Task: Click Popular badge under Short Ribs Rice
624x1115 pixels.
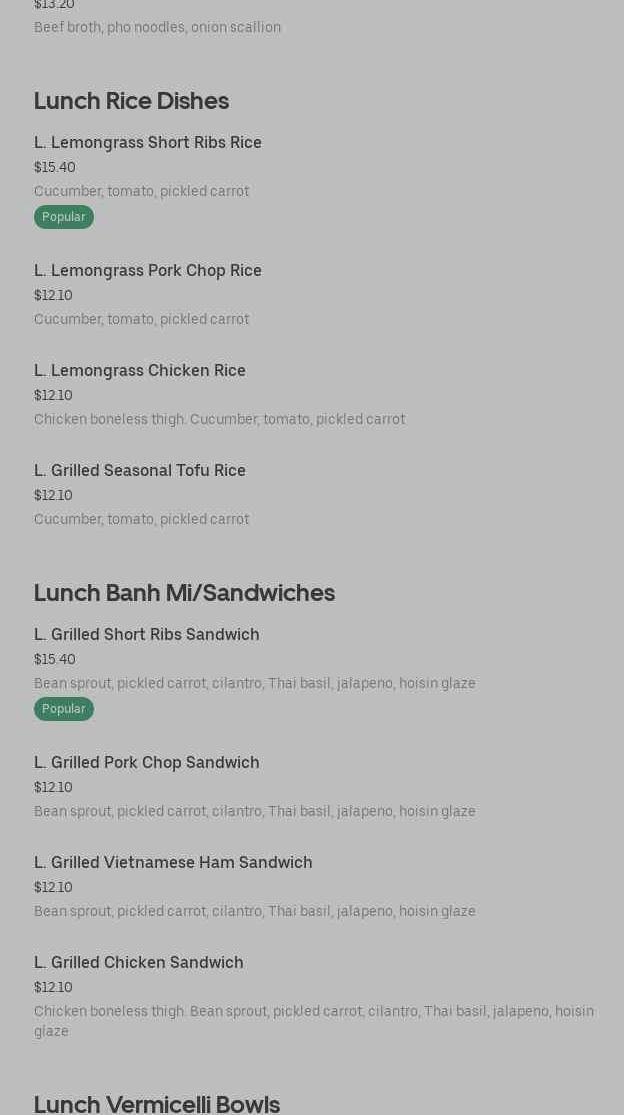Action: tap(64, 217)
